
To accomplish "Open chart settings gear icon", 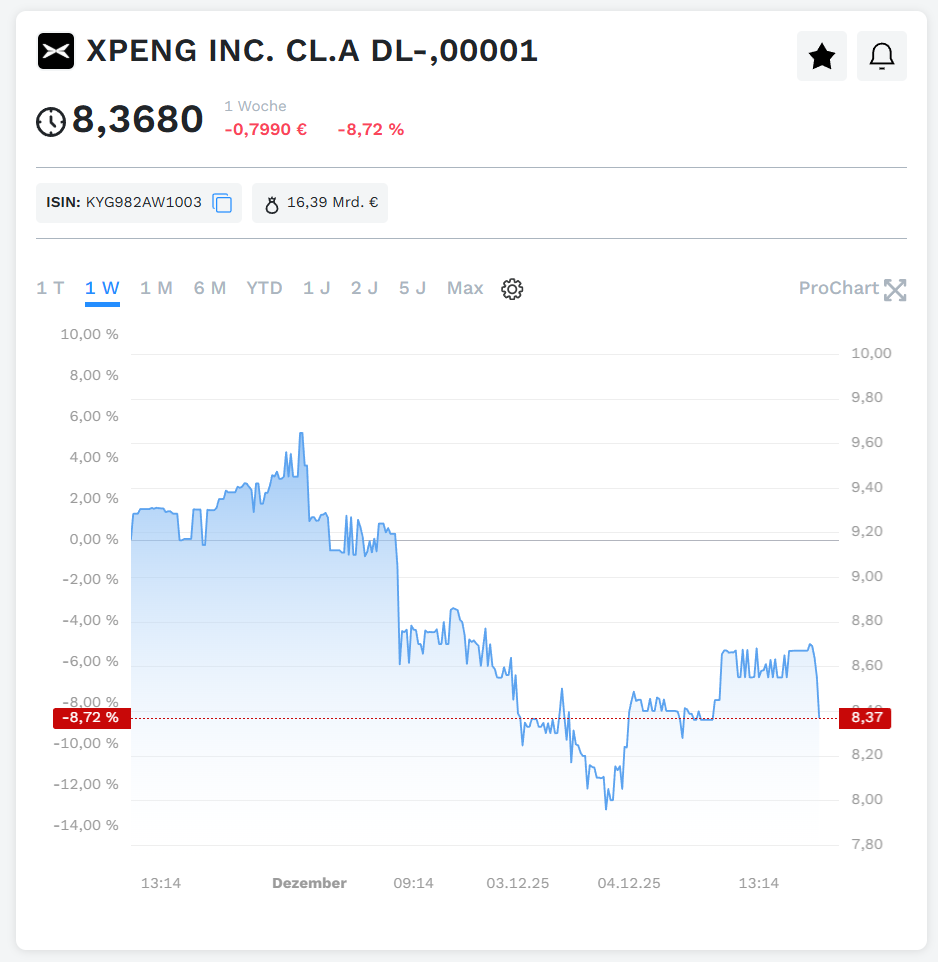I will pyautogui.click(x=512, y=289).
